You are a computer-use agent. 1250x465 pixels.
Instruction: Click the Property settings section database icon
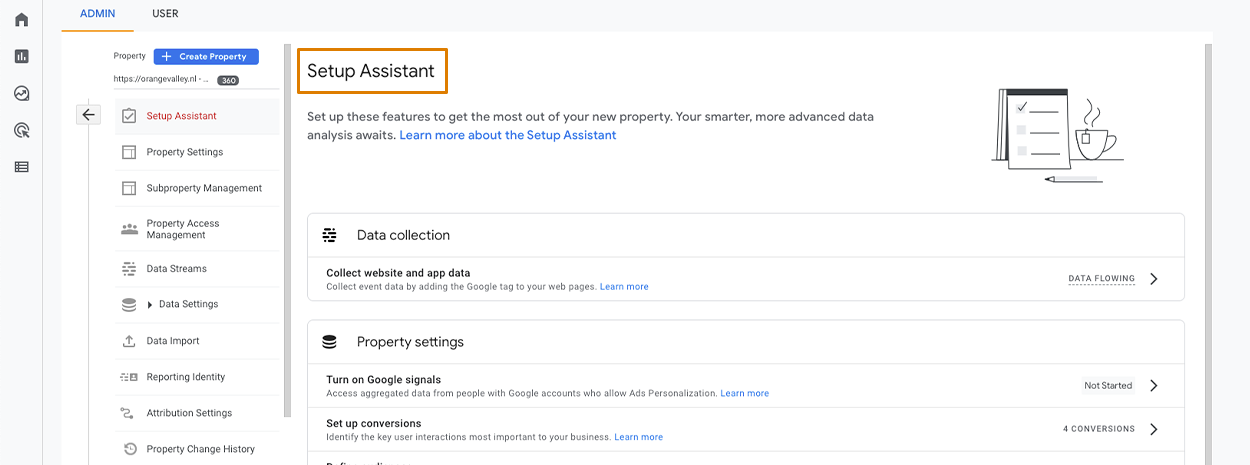click(x=329, y=342)
